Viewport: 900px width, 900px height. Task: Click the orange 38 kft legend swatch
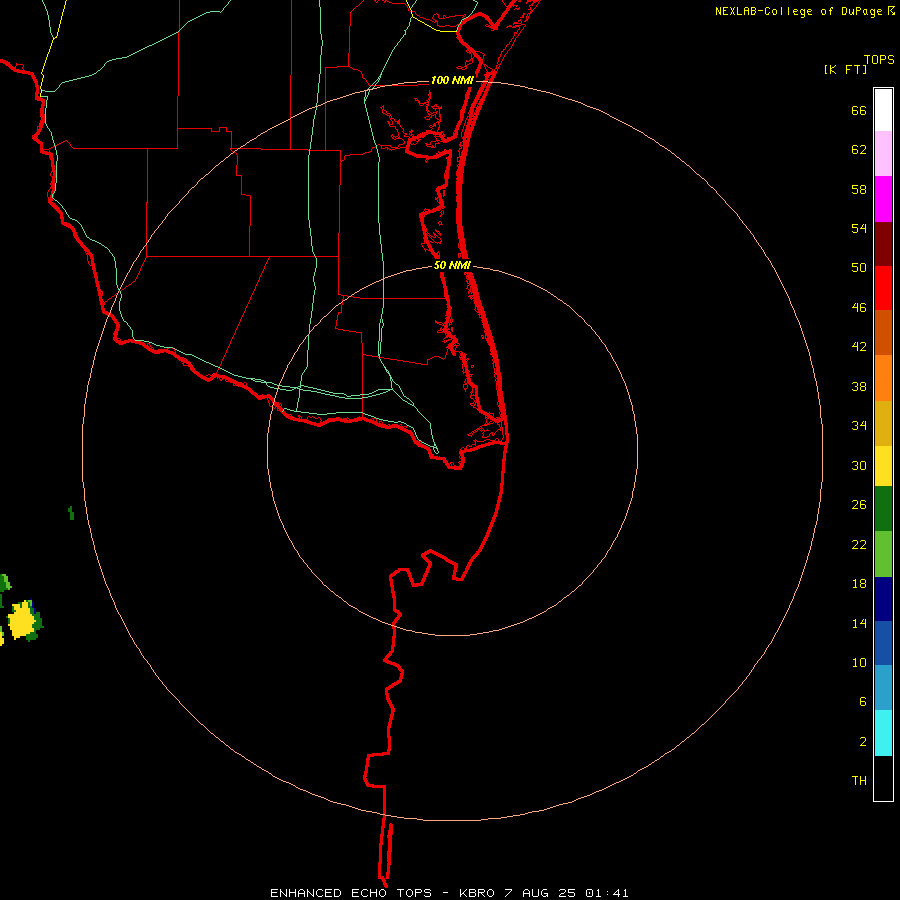[x=883, y=378]
